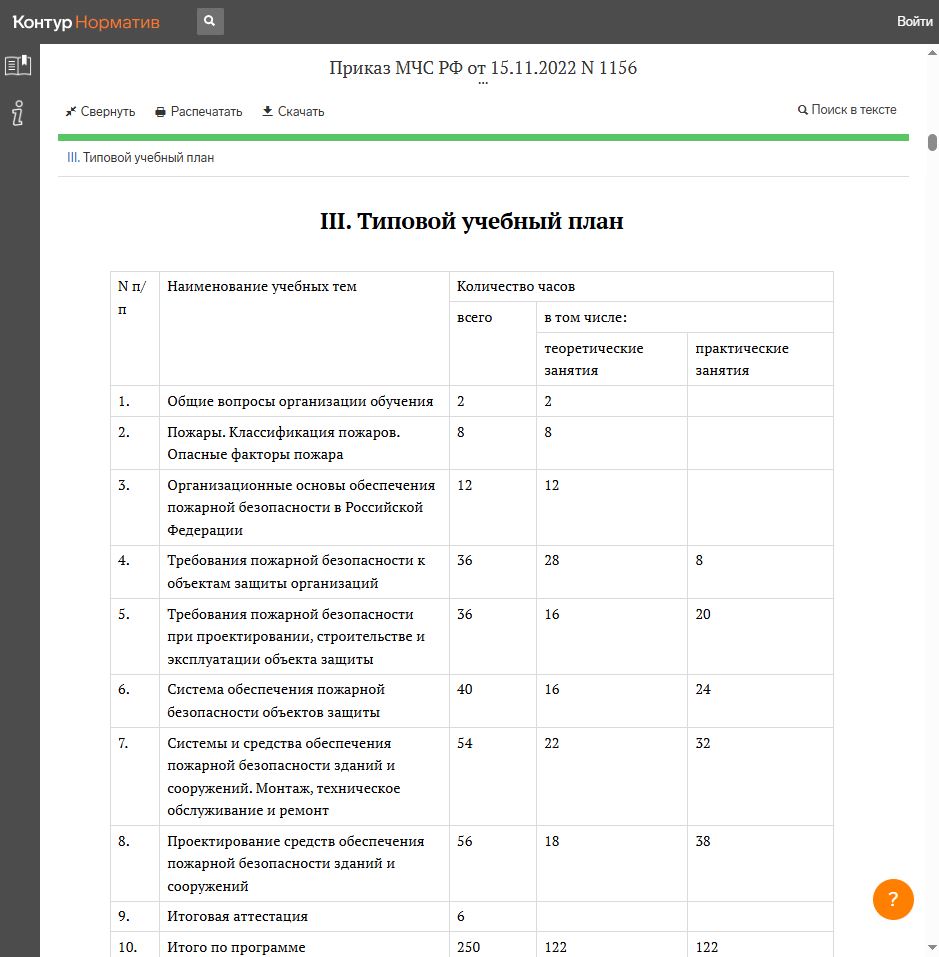The height and width of the screenshot is (957, 939).
Task: Click the breadcrumb "III. Типовой учебный план"
Action: (142, 157)
